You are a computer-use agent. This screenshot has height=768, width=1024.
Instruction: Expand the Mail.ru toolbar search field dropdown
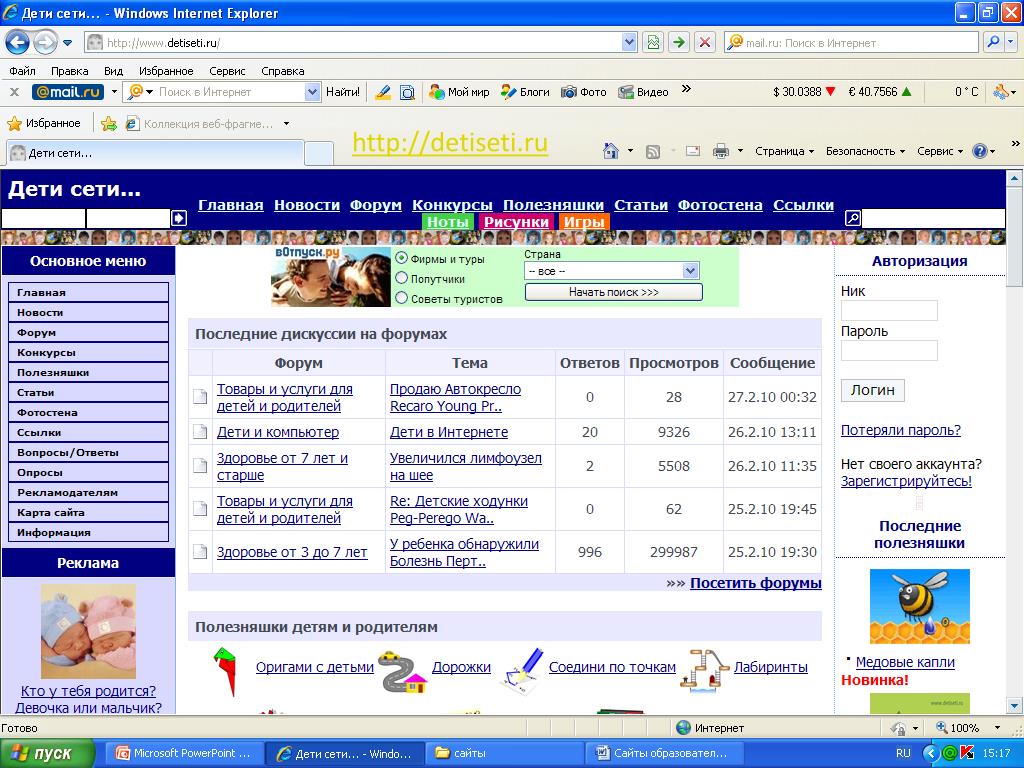(312, 92)
